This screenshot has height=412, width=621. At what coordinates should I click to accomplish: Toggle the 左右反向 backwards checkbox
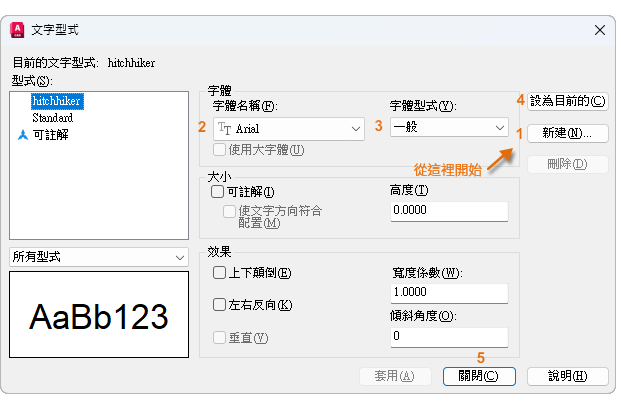point(220,304)
